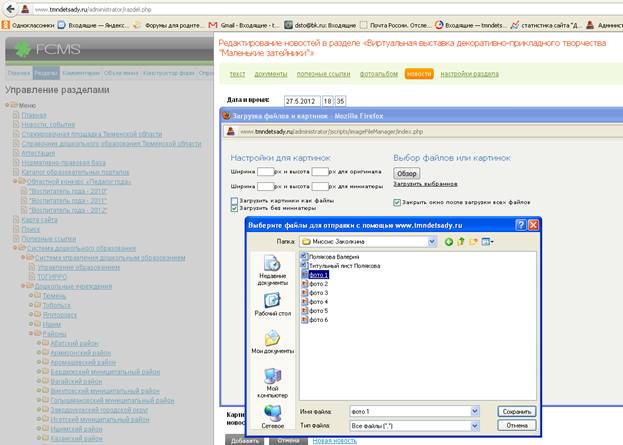Go up one folder level icon
623x445 pixels.
pos(461,241)
